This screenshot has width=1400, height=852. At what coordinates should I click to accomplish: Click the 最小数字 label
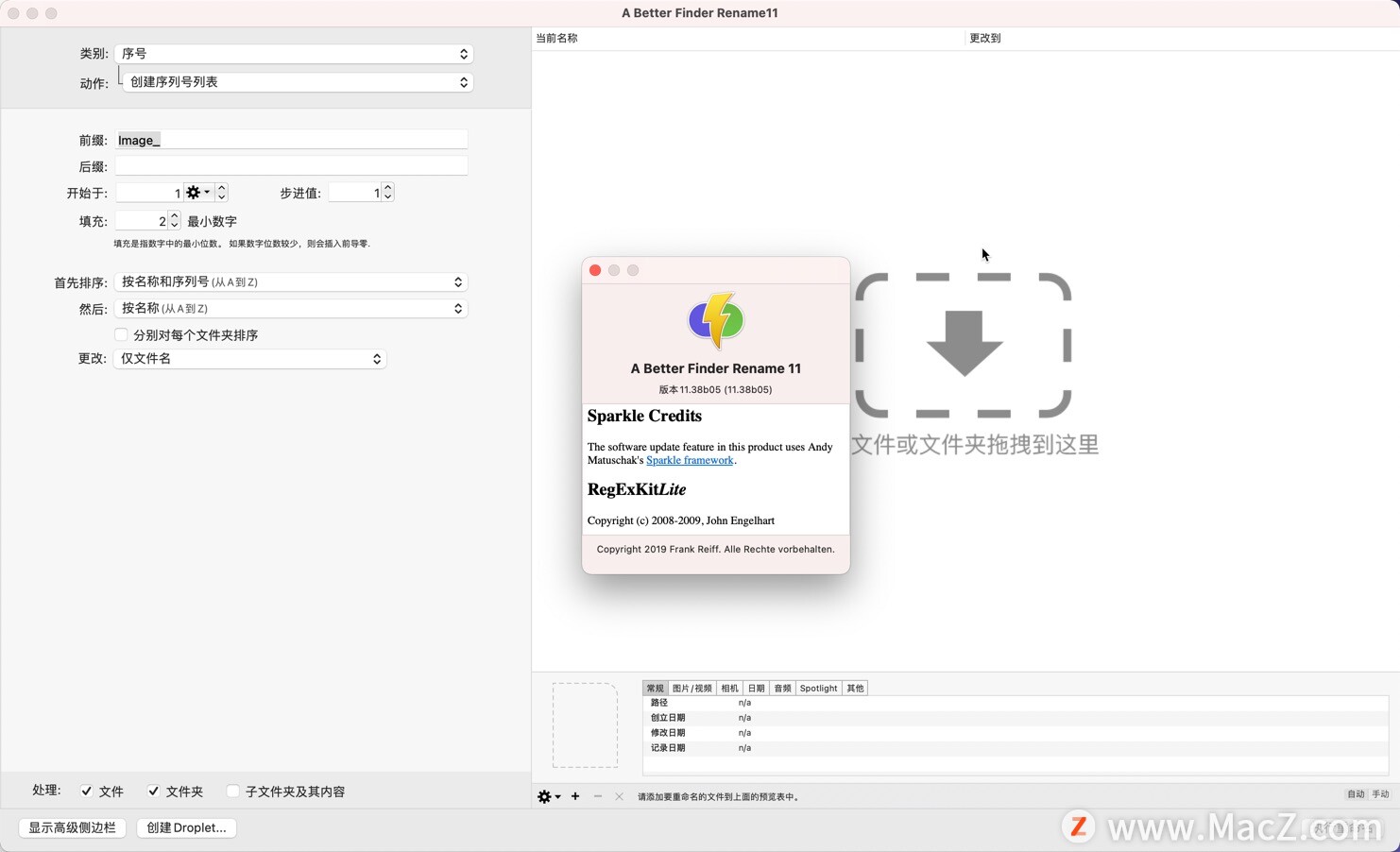(x=212, y=221)
